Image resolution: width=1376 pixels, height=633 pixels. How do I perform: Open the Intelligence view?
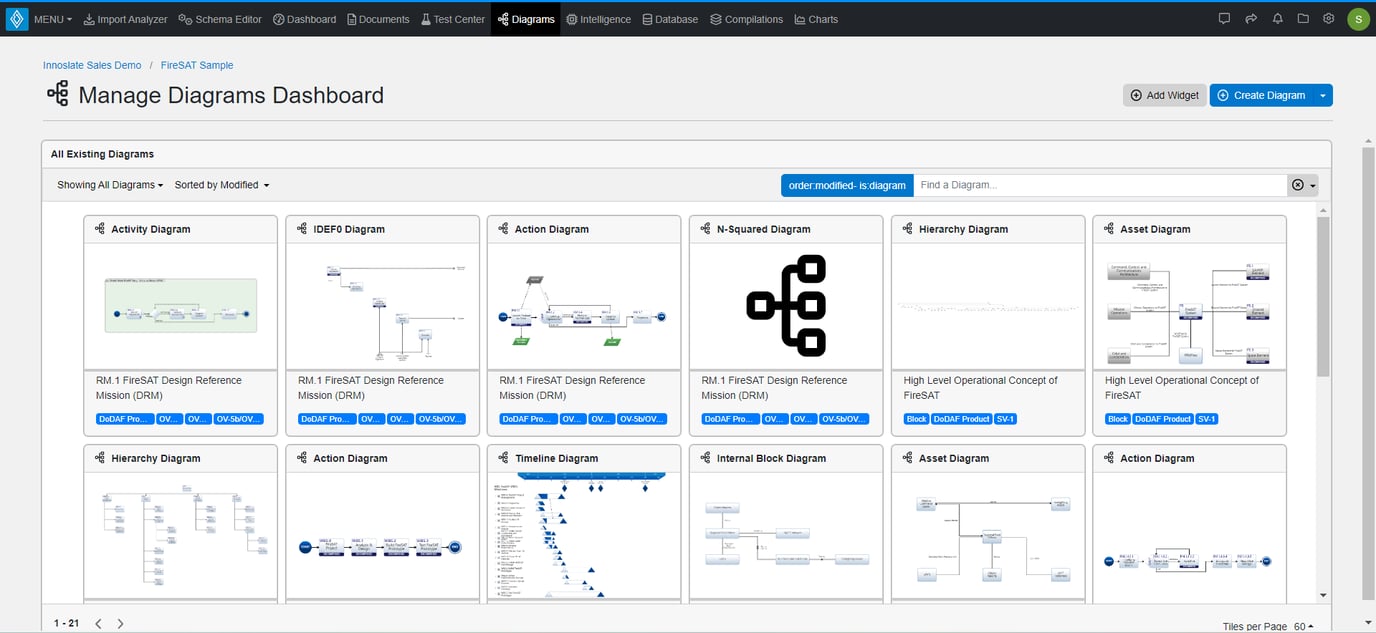(598, 18)
